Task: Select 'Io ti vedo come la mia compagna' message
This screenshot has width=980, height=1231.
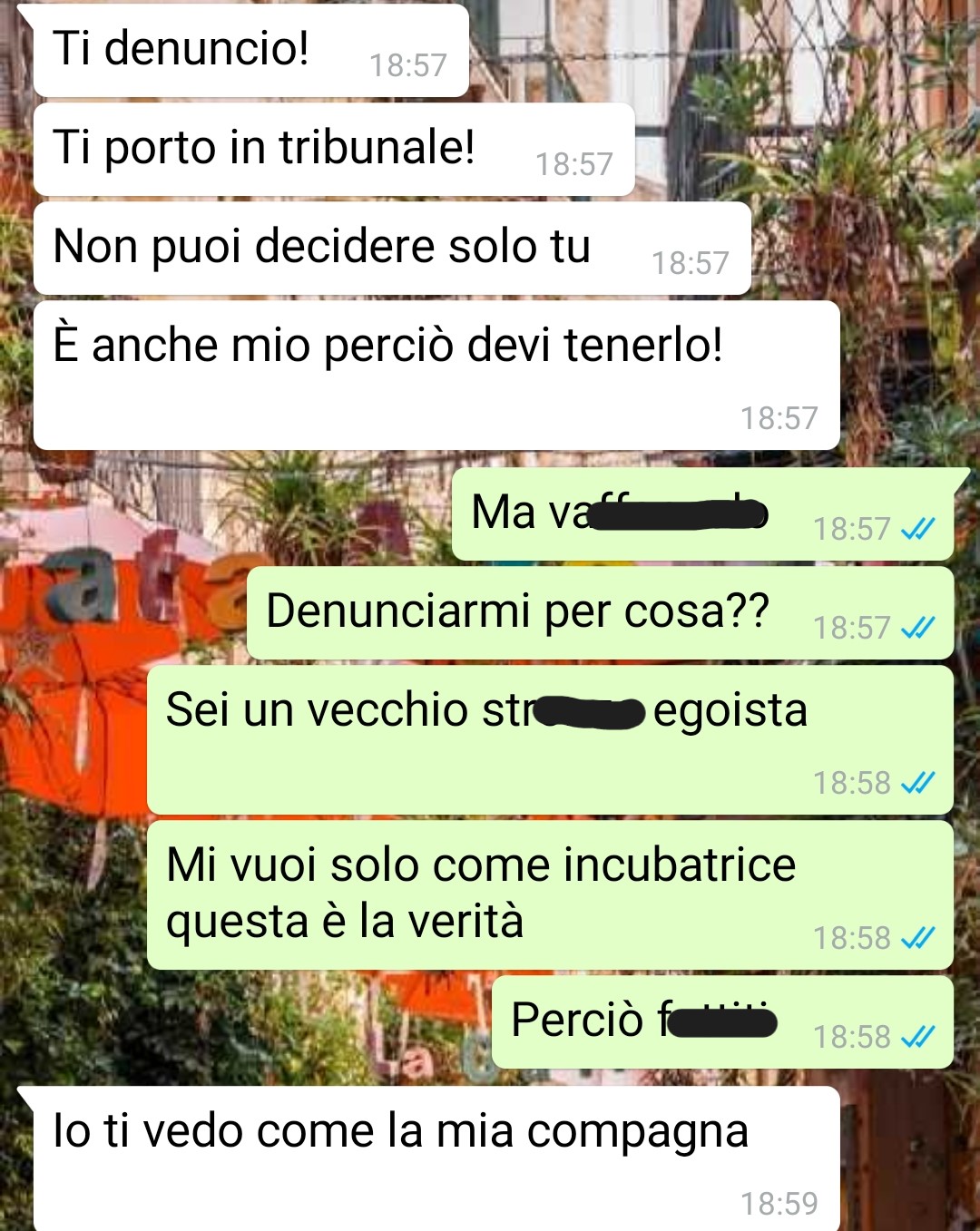Action: pos(436,1158)
